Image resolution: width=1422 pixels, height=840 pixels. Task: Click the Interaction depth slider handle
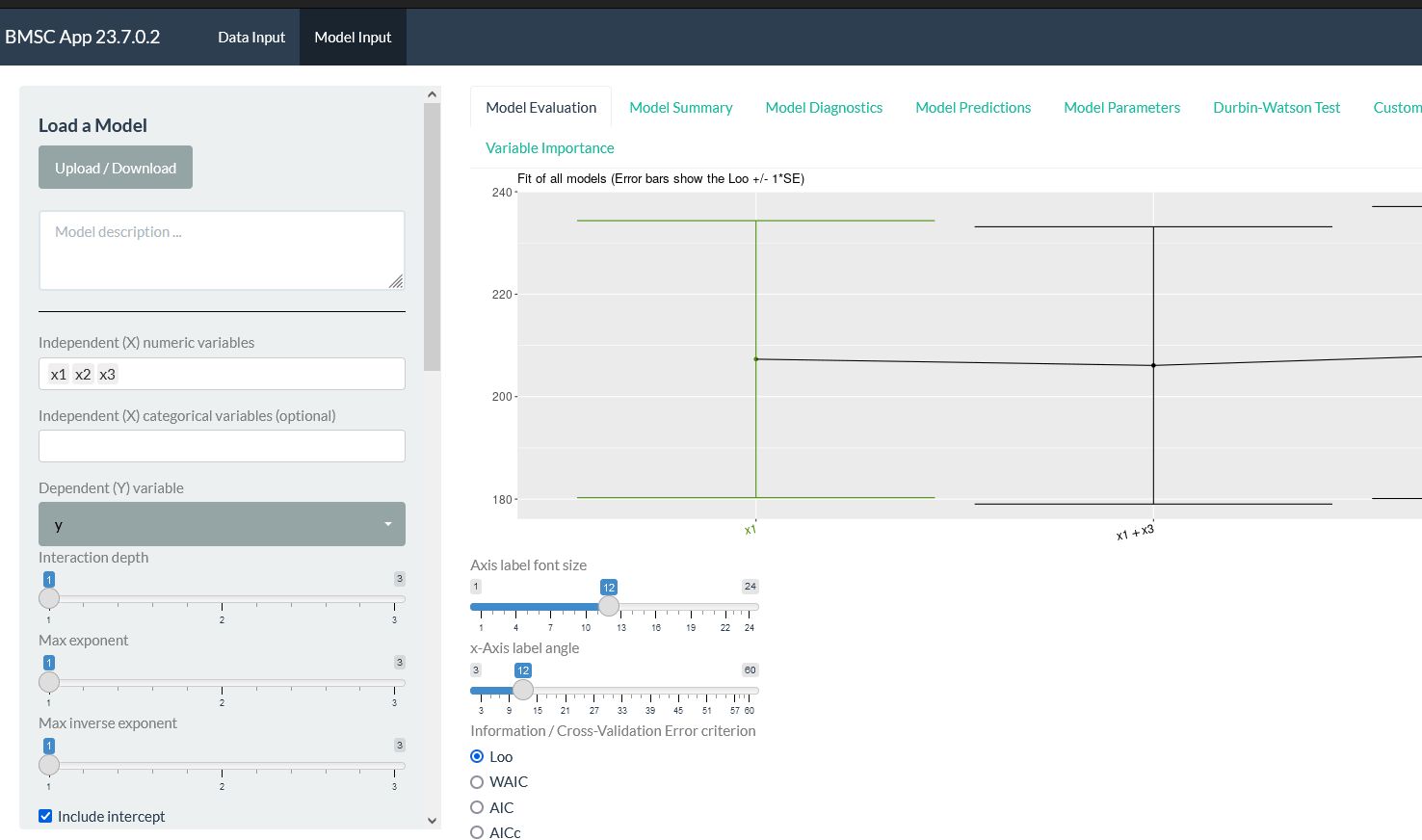[49, 598]
